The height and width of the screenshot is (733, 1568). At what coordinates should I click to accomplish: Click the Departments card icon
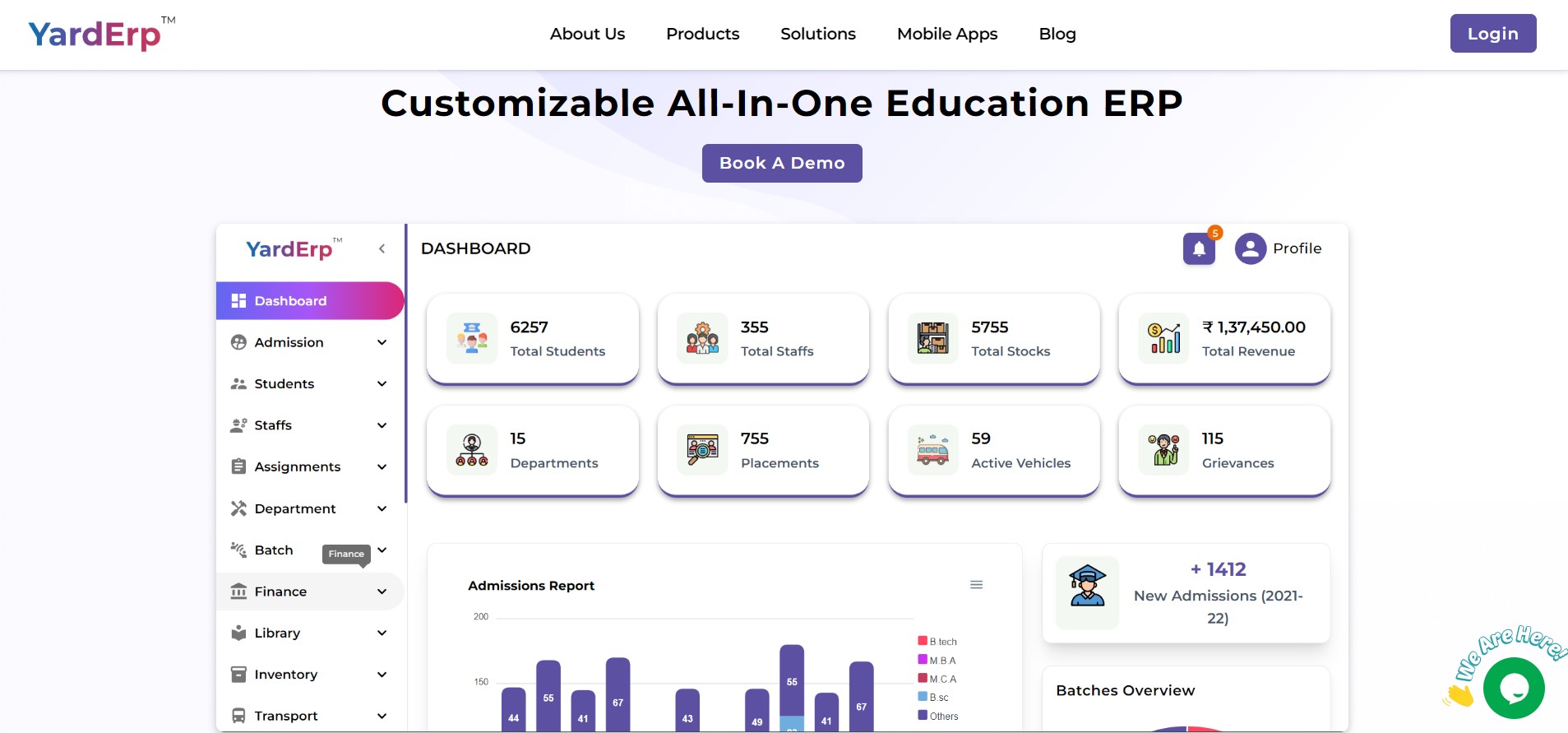point(472,450)
